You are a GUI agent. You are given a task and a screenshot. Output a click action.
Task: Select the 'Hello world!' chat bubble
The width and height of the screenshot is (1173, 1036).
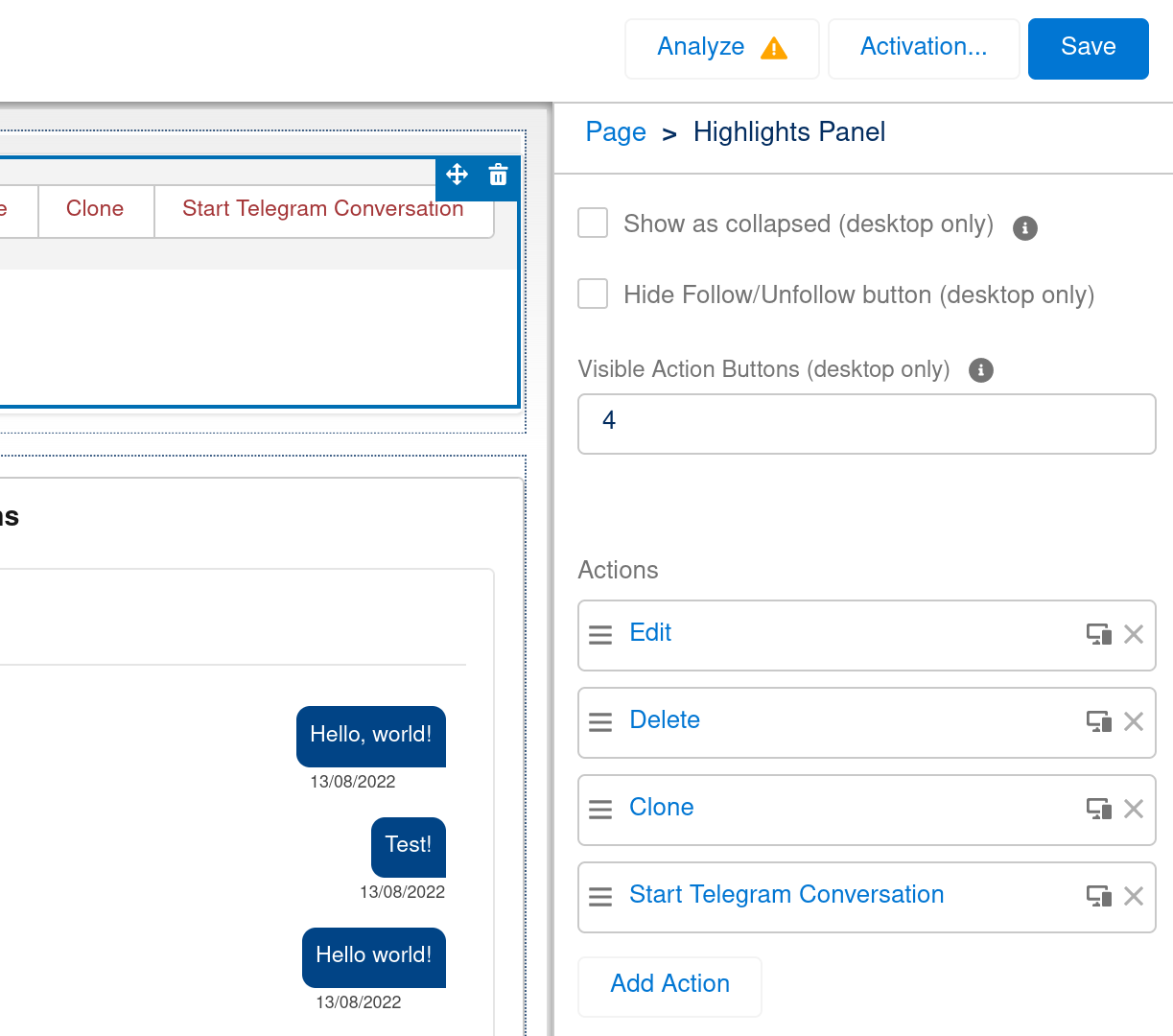point(374,956)
